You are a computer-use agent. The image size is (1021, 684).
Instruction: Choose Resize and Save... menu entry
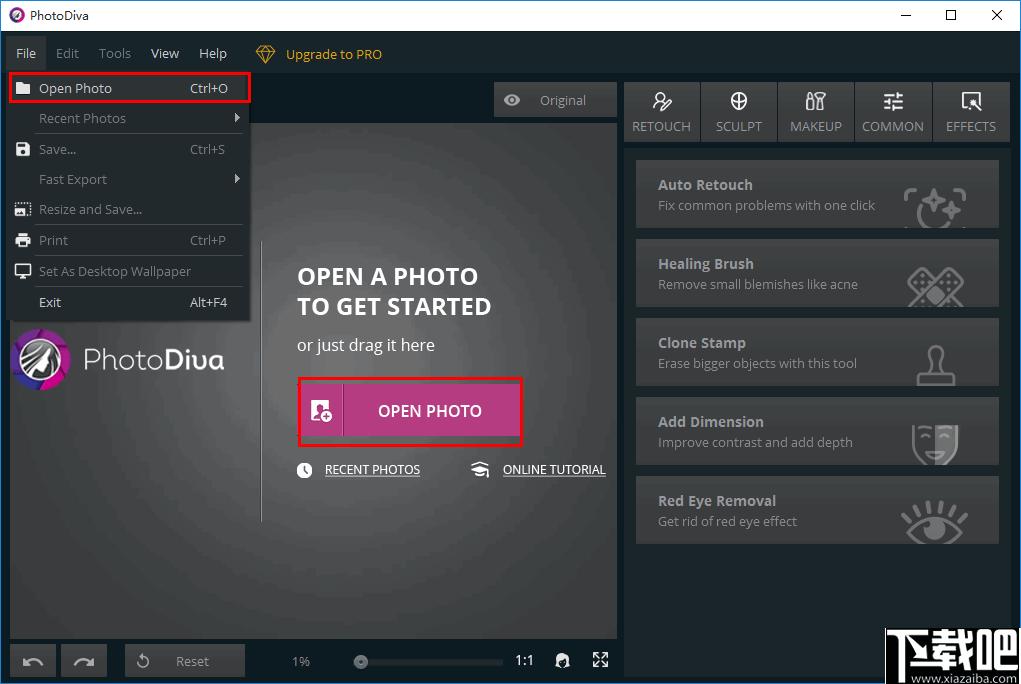(x=128, y=209)
